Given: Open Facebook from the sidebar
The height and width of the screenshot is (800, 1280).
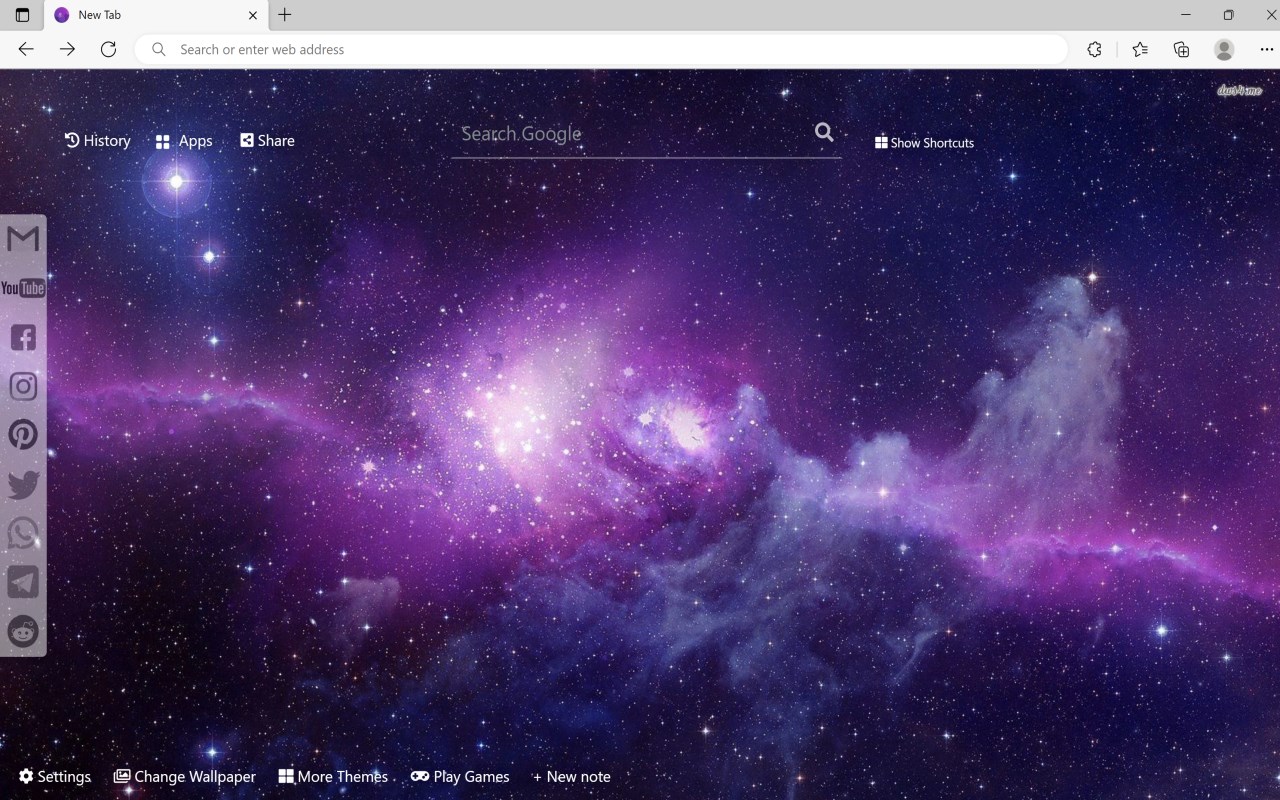Looking at the screenshot, I should pos(23,337).
